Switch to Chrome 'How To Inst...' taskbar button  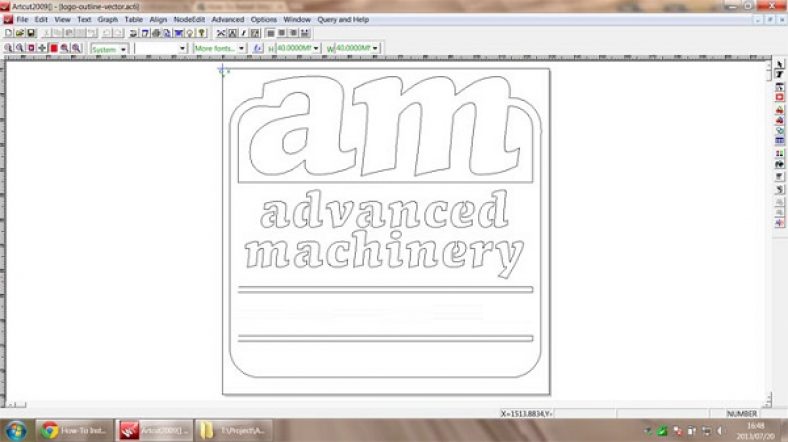point(74,430)
